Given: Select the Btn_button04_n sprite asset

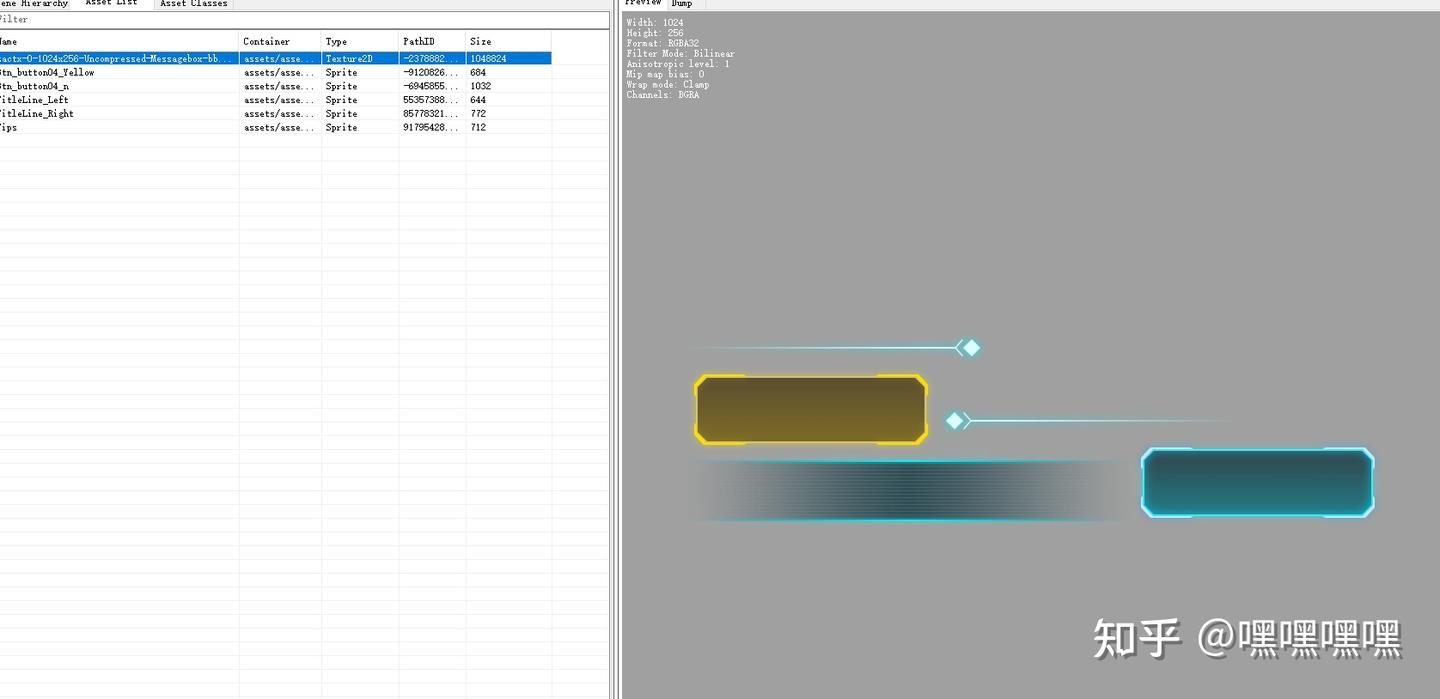Looking at the screenshot, I should coord(120,86).
